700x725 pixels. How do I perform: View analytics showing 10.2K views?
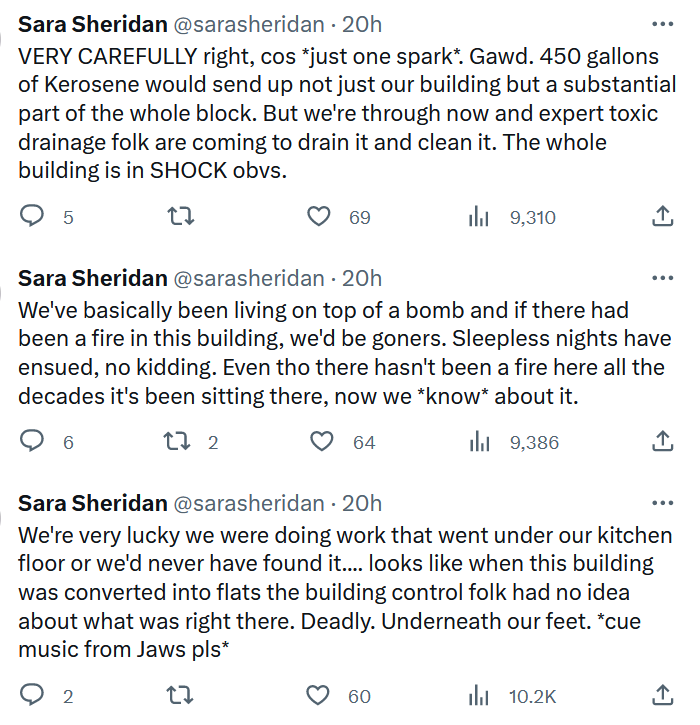point(479,696)
